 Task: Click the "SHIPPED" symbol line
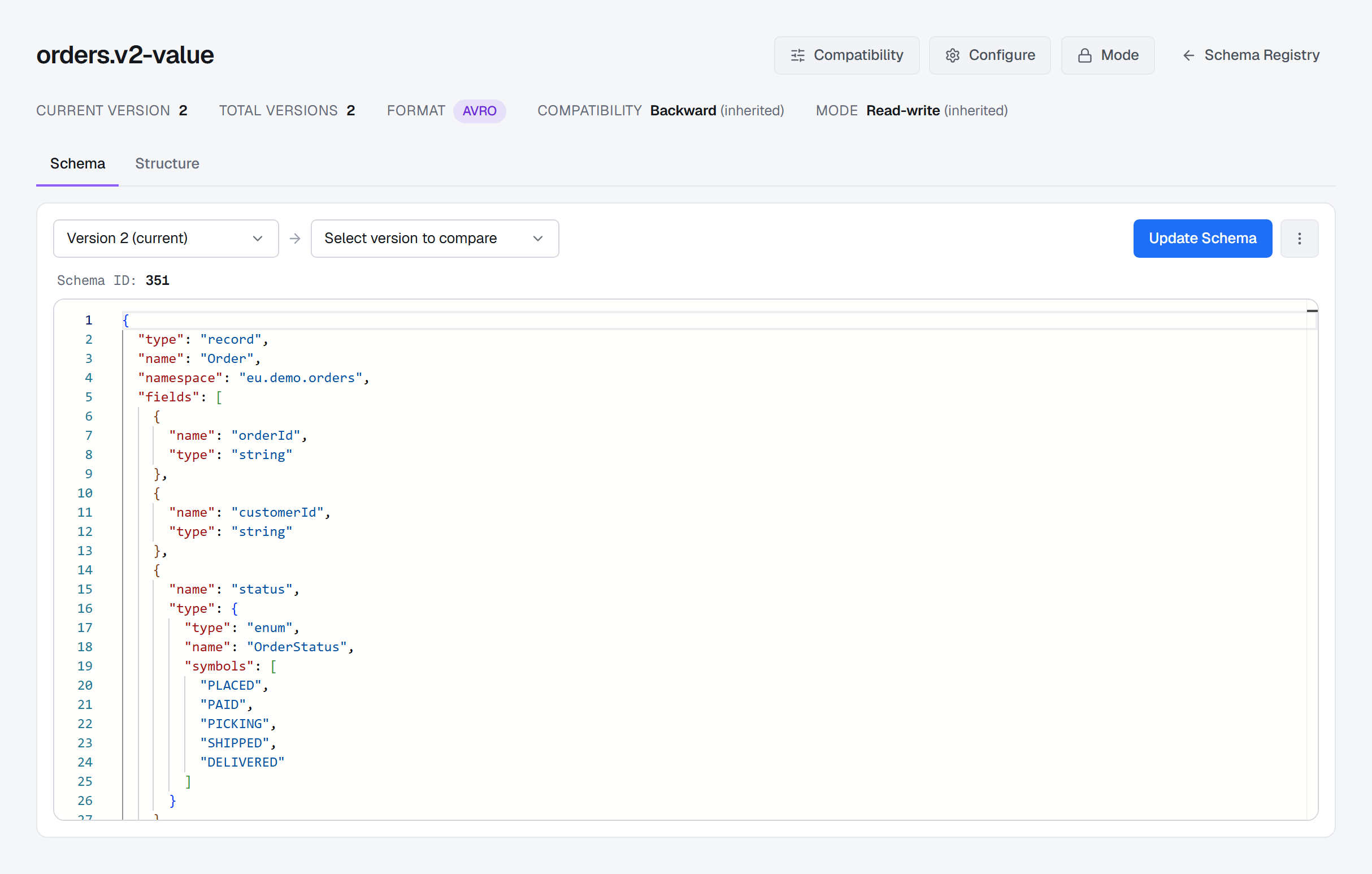point(237,743)
